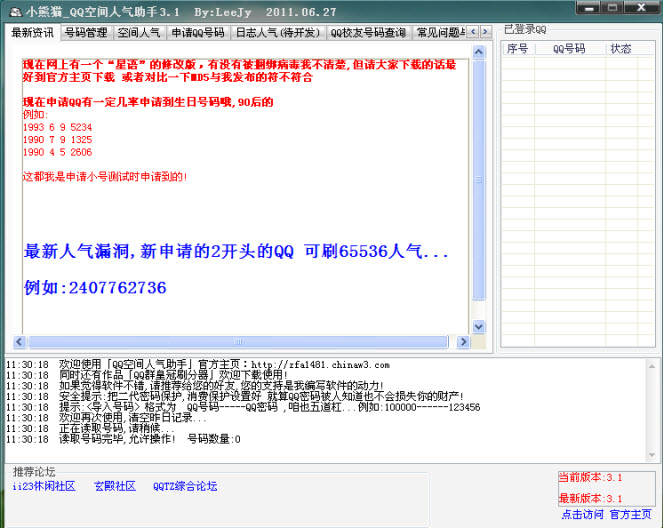Image resolution: width=663 pixels, height=528 pixels.
Task: Click the news panel scroll-up arrow
Action: pyautogui.click(x=479, y=52)
